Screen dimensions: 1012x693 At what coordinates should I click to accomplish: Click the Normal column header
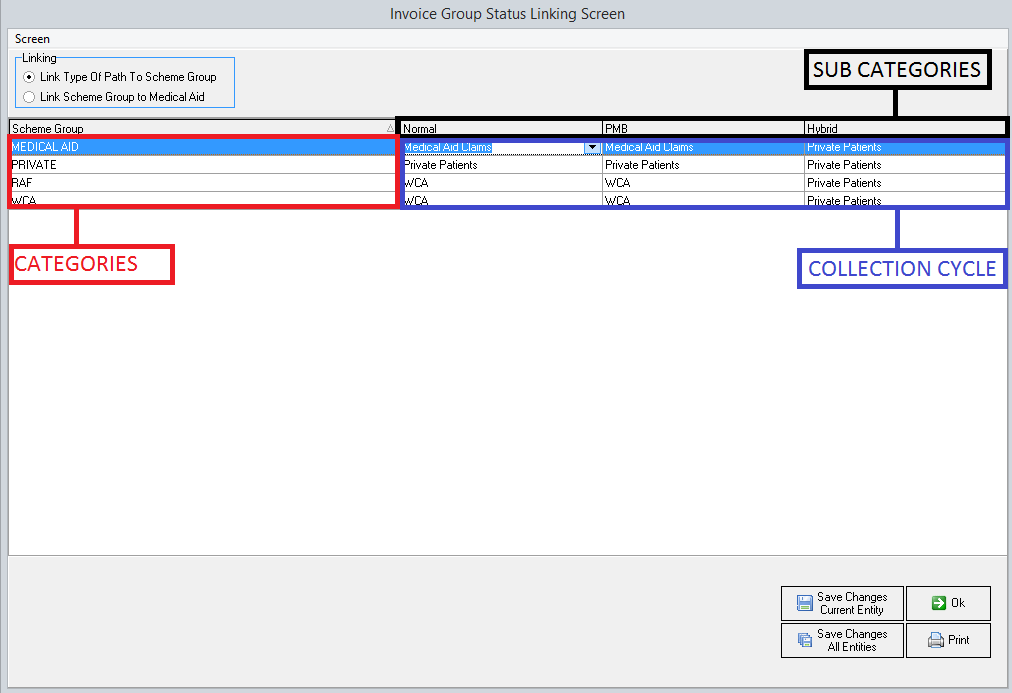click(501, 128)
